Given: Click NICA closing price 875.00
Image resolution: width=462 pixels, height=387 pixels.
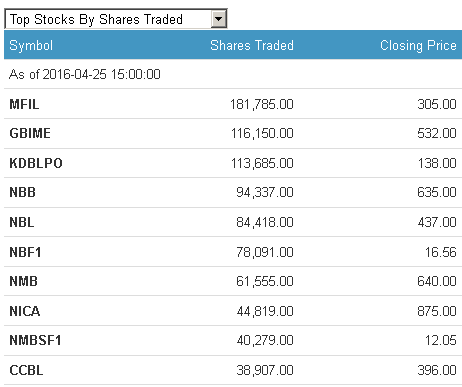Looking at the screenshot, I should point(437,311).
